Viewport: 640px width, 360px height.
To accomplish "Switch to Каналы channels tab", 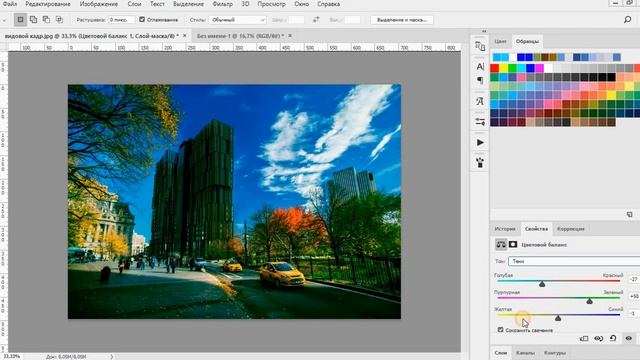I will pos(525,353).
